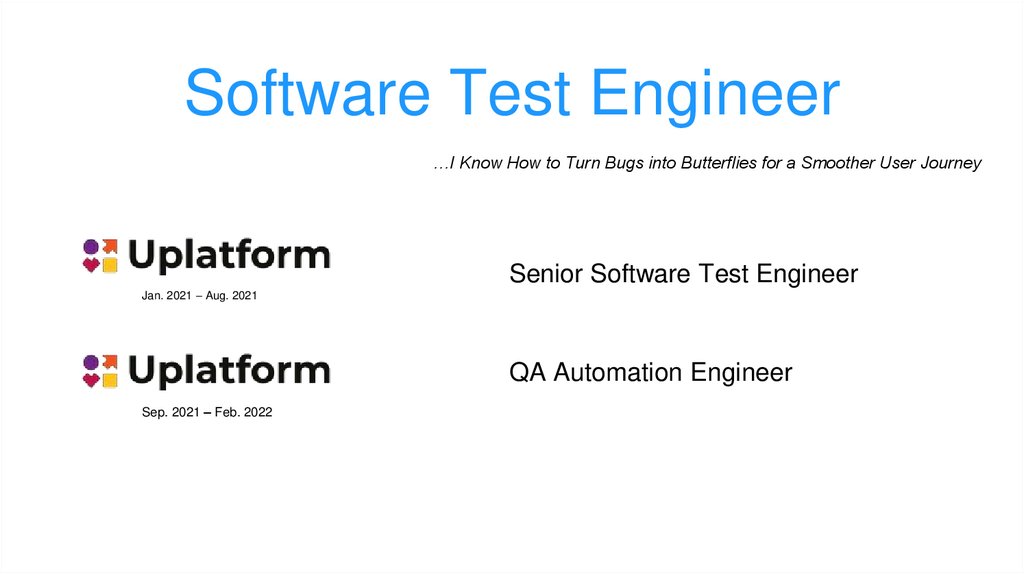Click the word 'Journey' in the tagline

click(951, 163)
